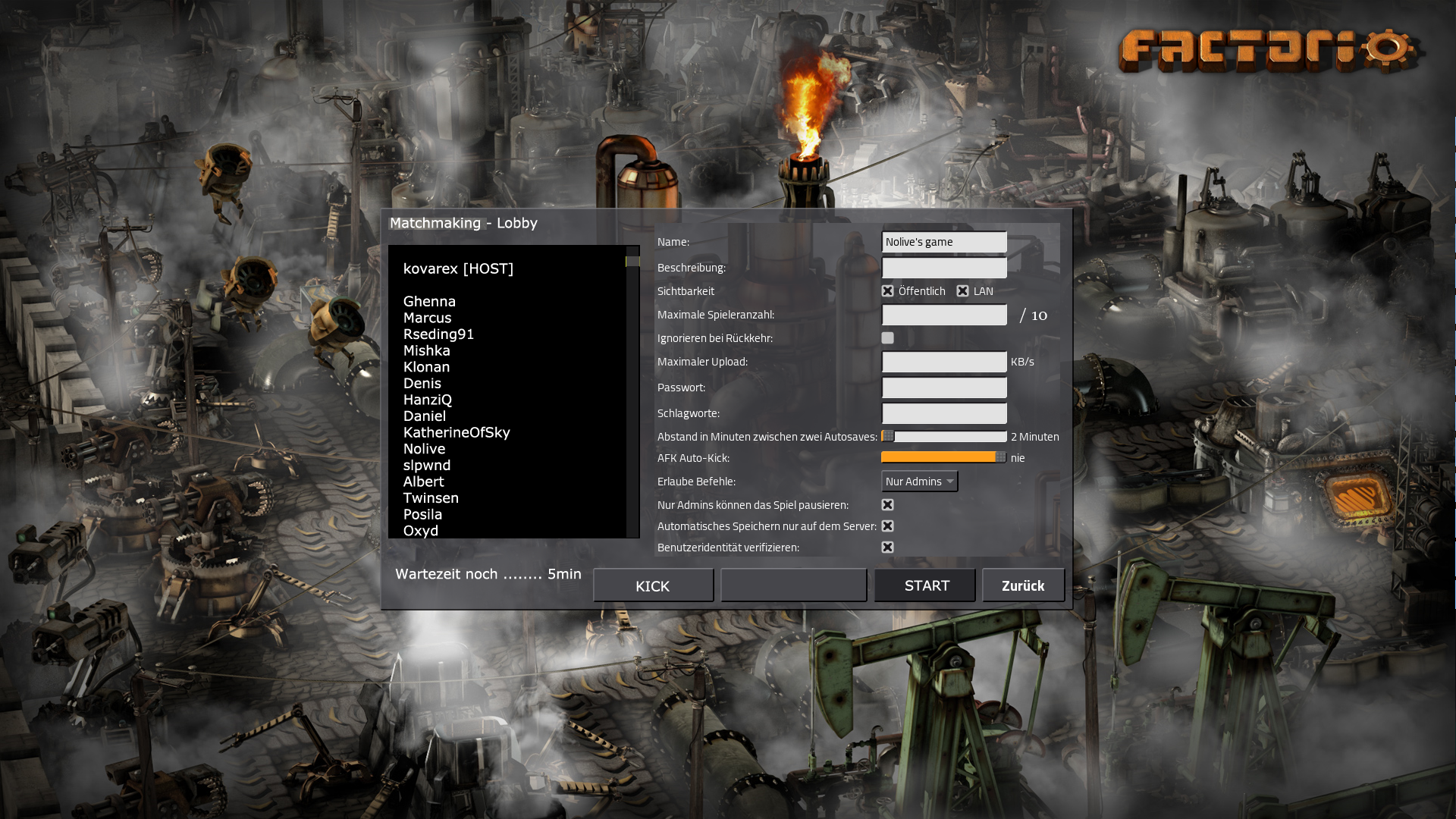Click the 2 Minuten autosave value
The height and width of the screenshot is (819, 1456).
(x=1034, y=437)
